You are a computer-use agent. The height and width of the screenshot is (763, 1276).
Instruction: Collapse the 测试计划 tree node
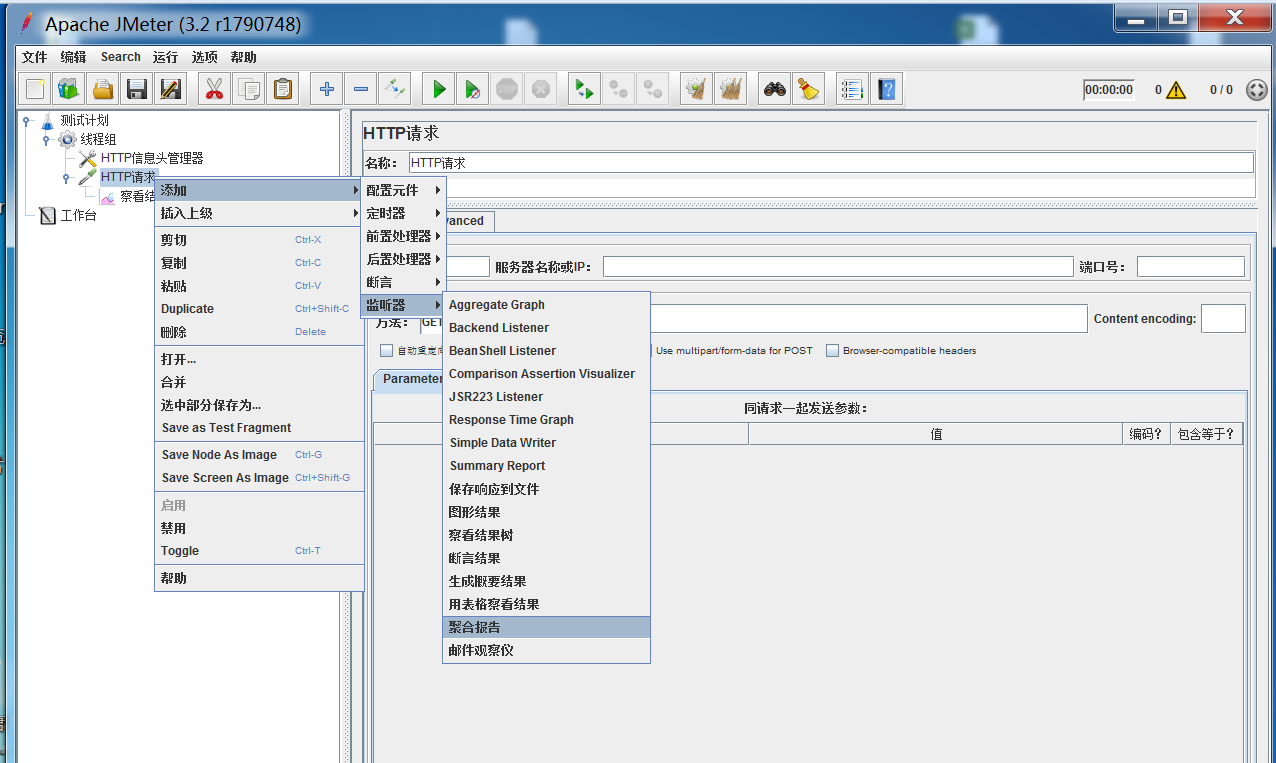[x=27, y=121]
